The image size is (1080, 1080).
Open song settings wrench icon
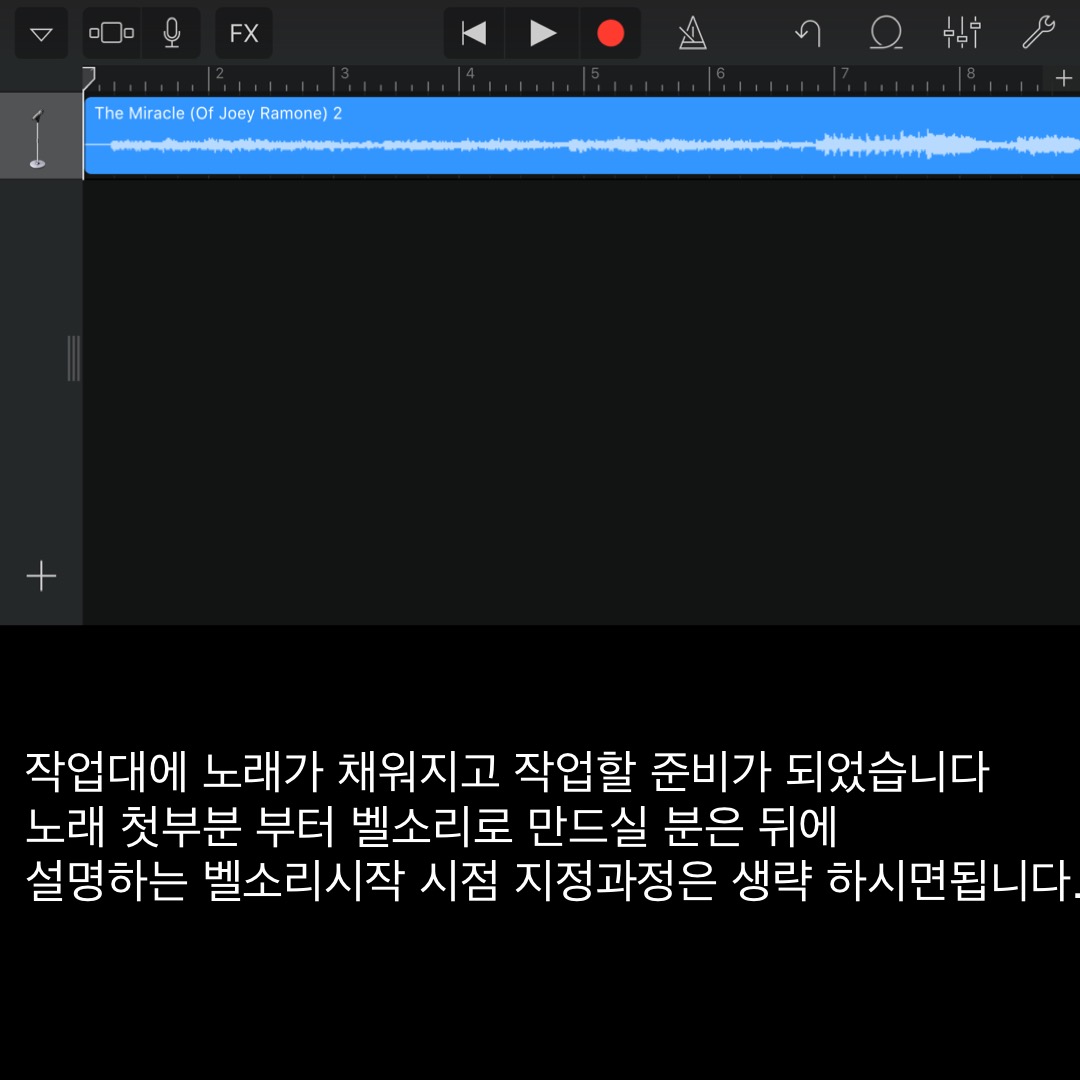1038,34
